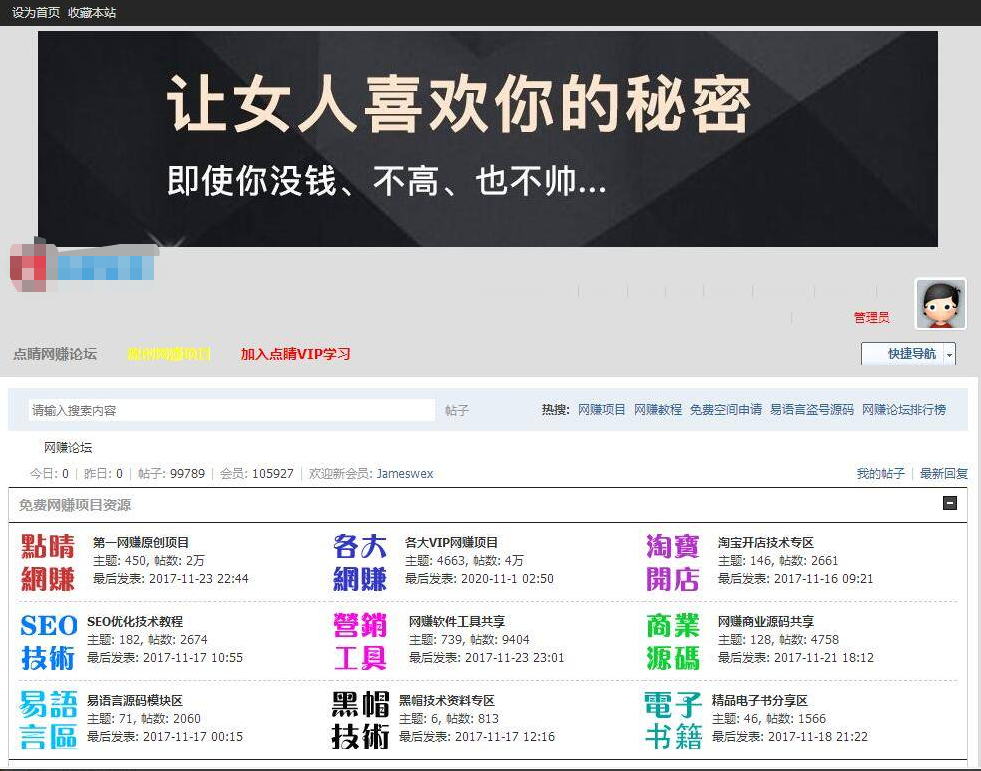
Task: Open the 黑帽技術 section icon
Action: [x=360, y=719]
